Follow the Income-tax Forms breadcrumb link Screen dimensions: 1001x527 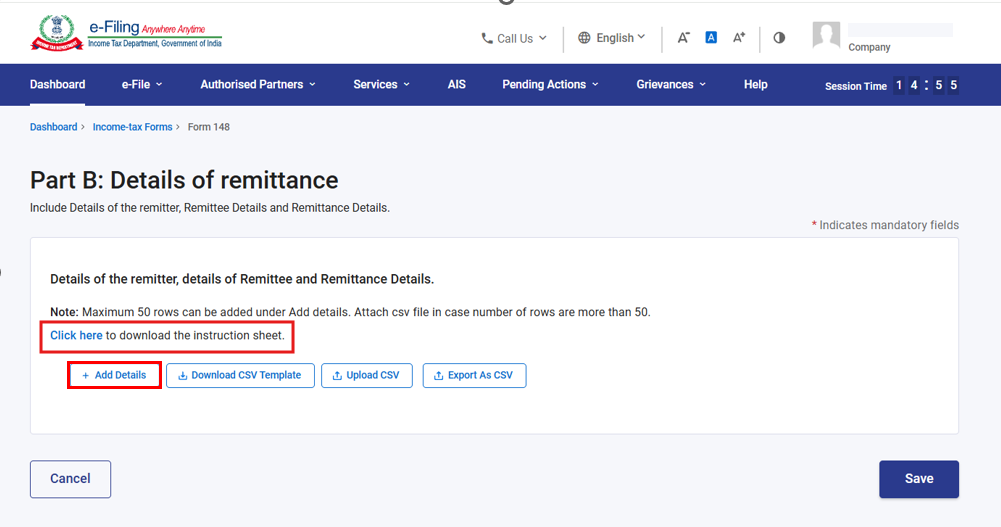[x=132, y=127]
